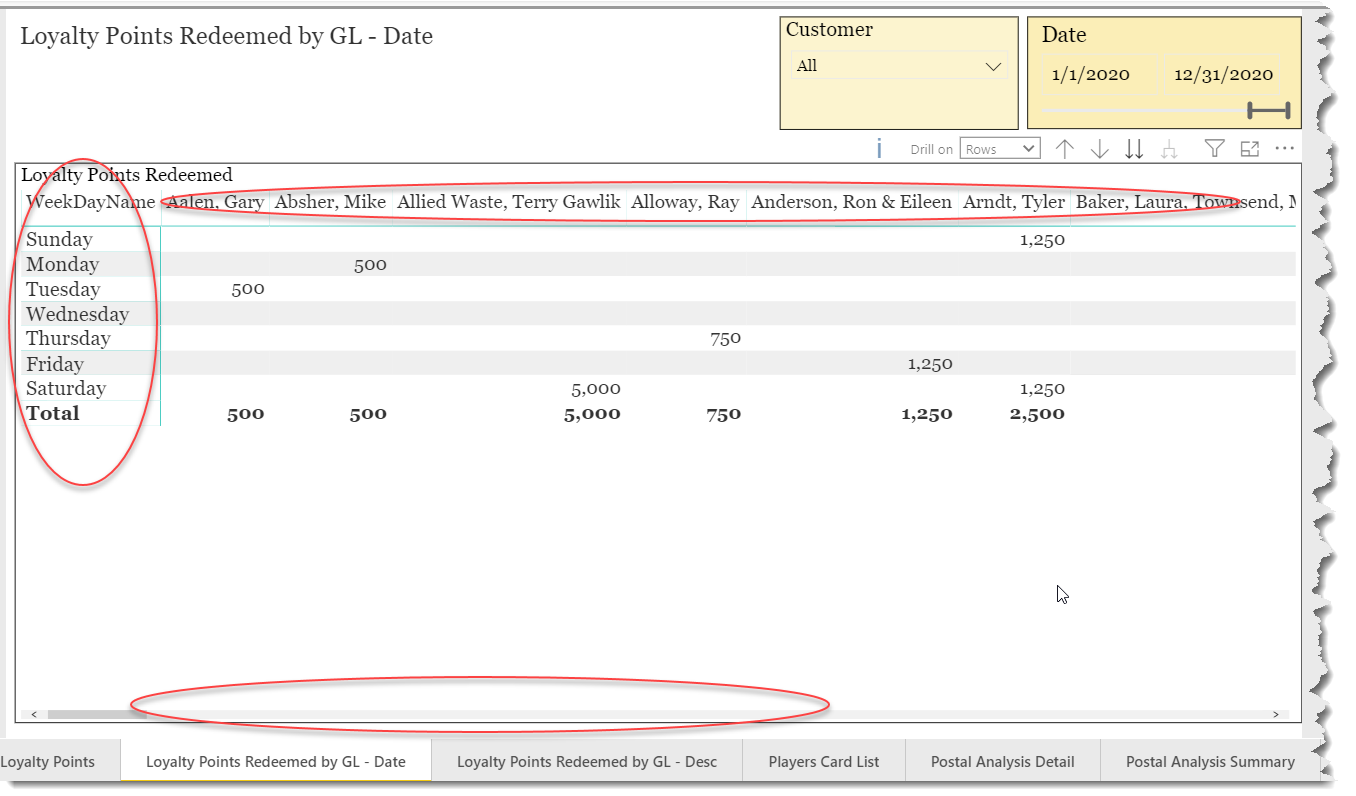Click the Absher, Mike column header
The width and height of the screenshot is (1356, 796).
pos(330,202)
